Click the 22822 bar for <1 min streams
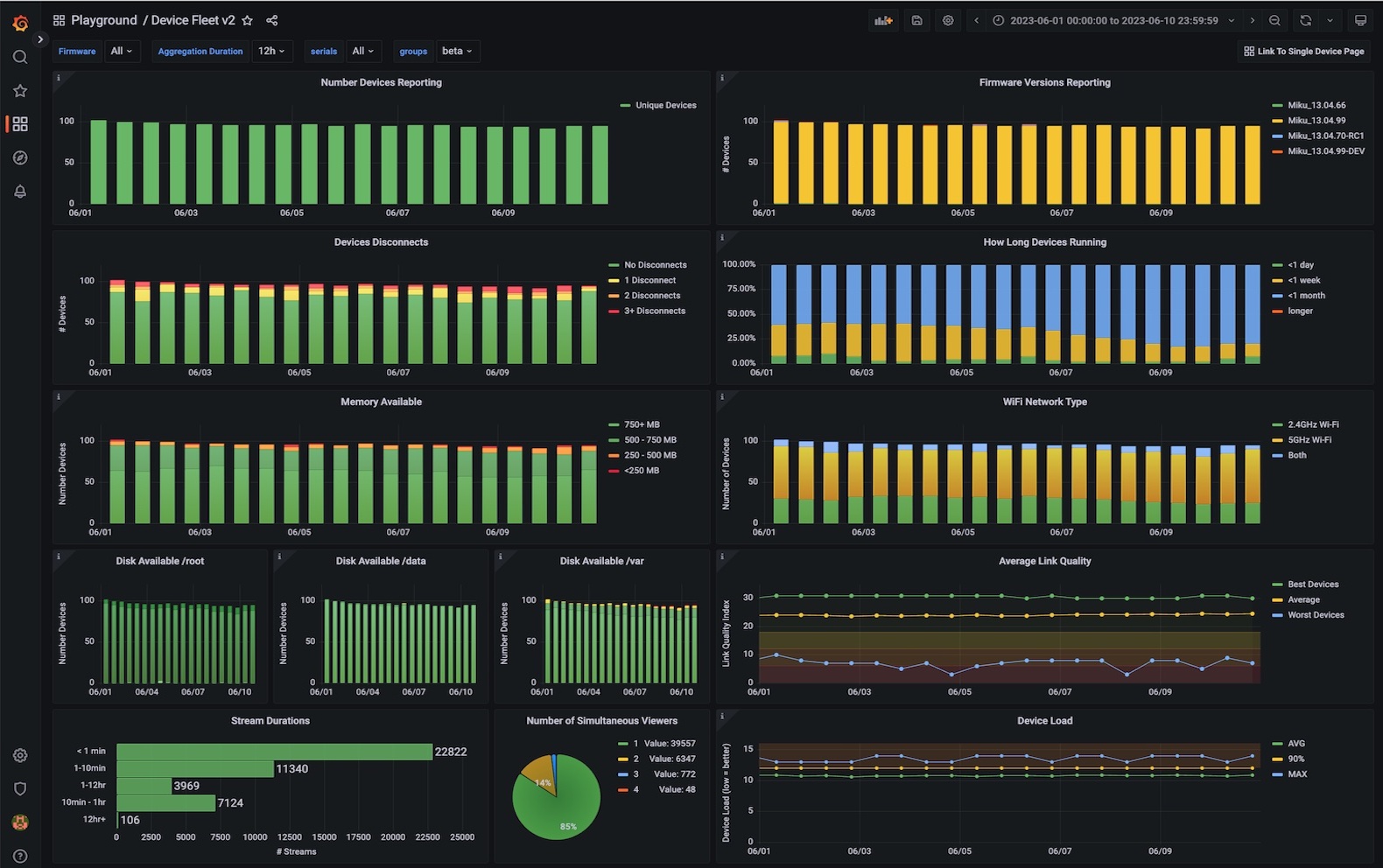The width and height of the screenshot is (1383, 868). [274, 752]
